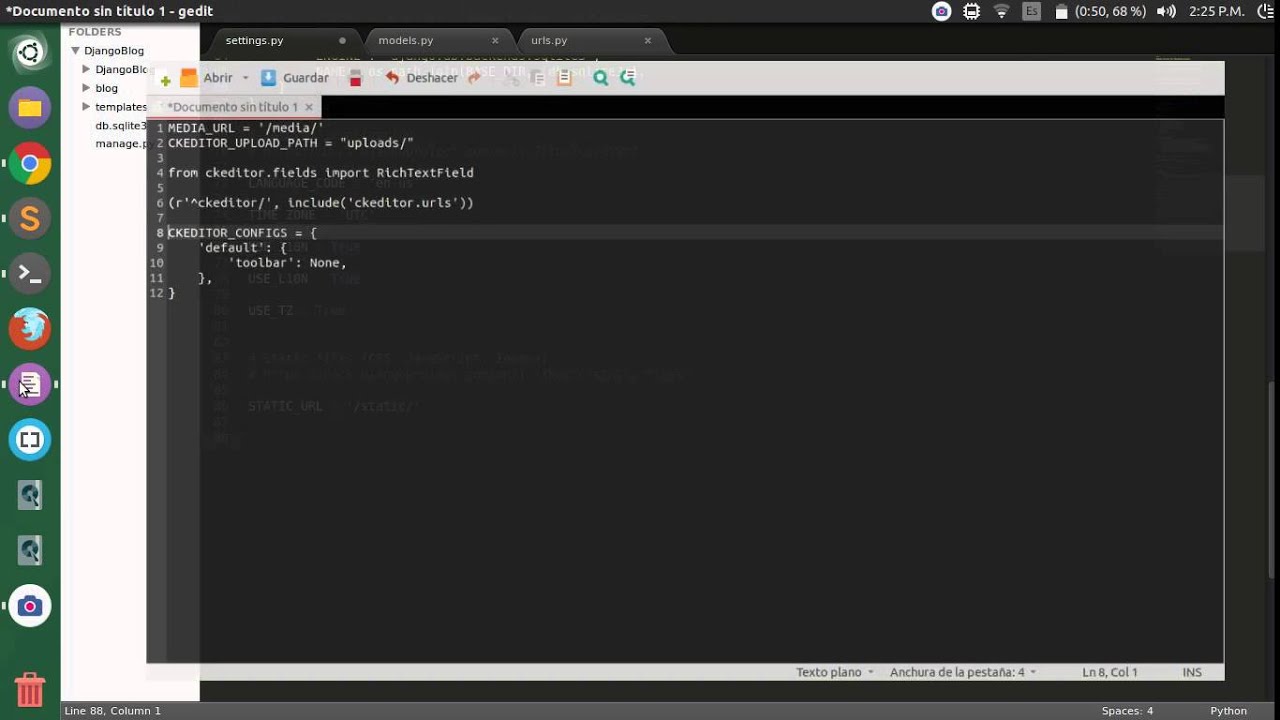This screenshot has height=720, width=1280.
Task: Open the Es keyboard layout indicator
Action: 1032,11
